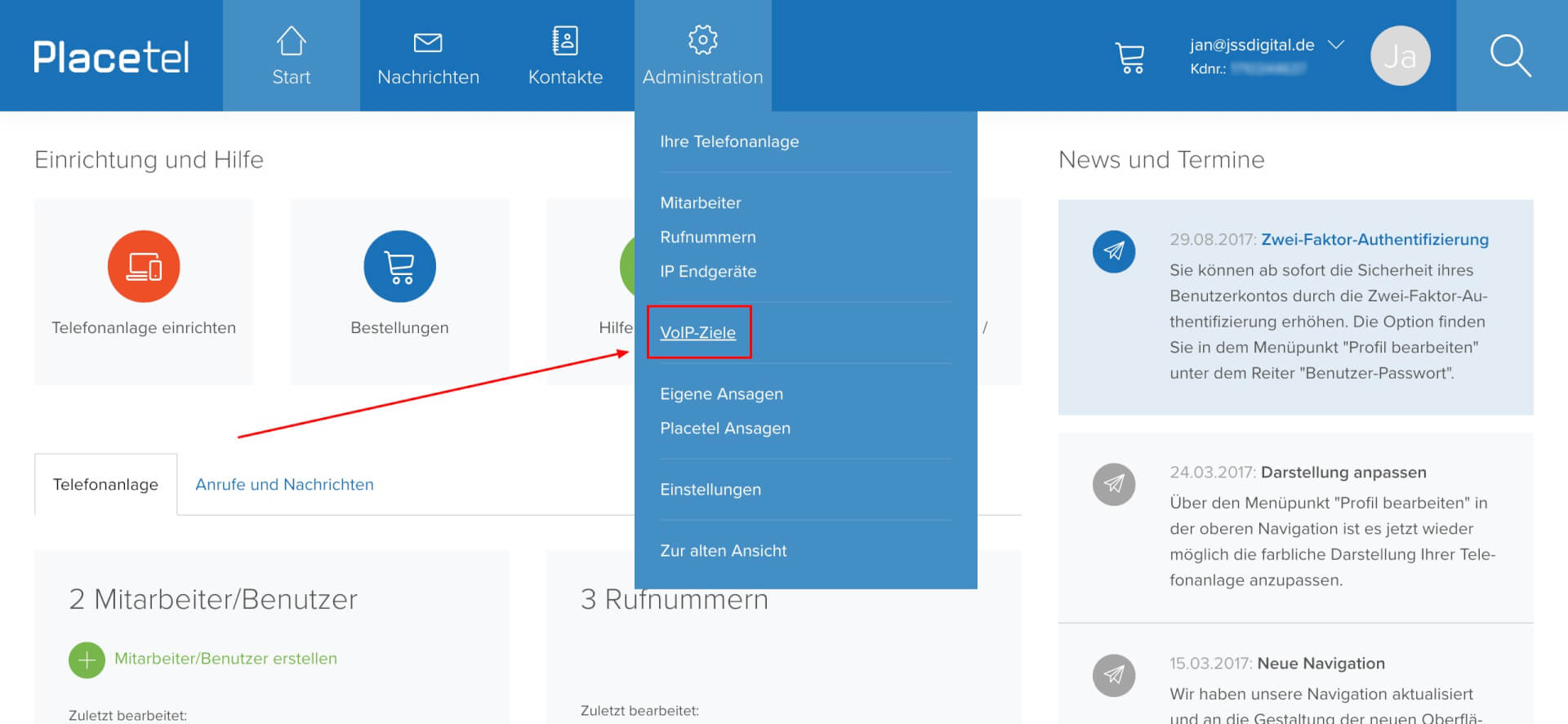Click the 3 Rufnummern heading

675,599
